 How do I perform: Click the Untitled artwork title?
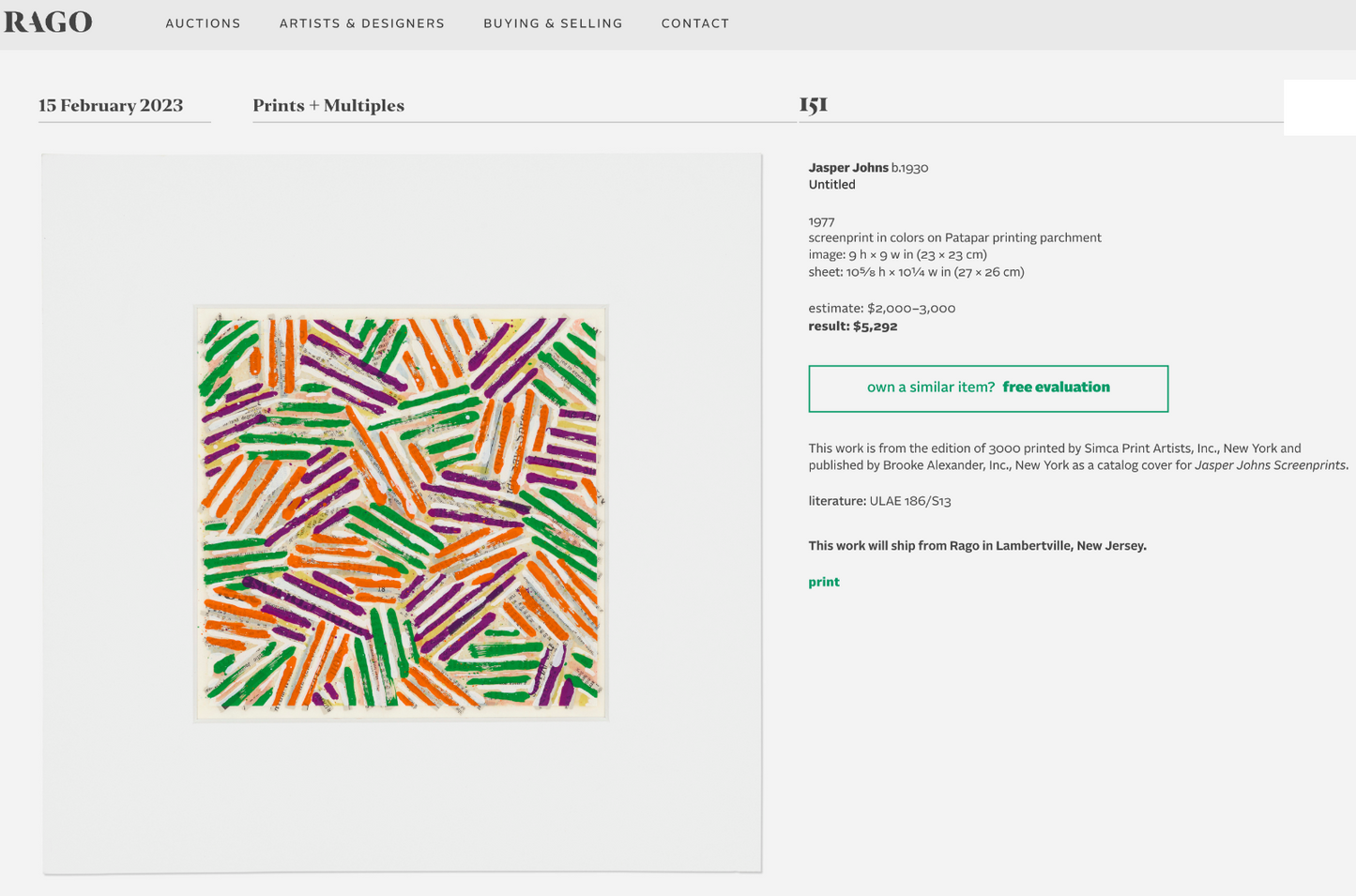point(831,184)
